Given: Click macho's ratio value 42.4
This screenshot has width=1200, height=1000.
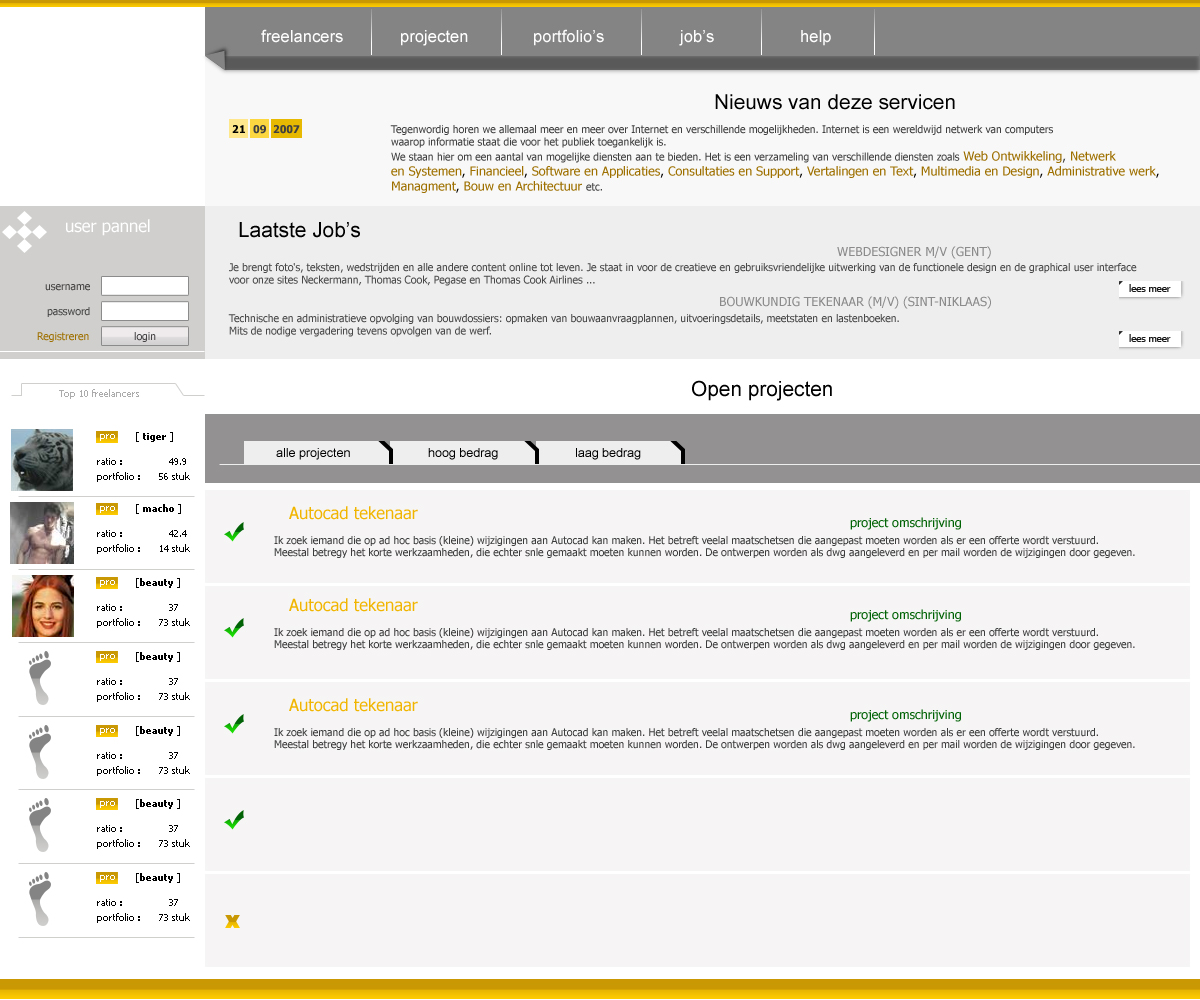Looking at the screenshot, I should [x=177, y=534].
